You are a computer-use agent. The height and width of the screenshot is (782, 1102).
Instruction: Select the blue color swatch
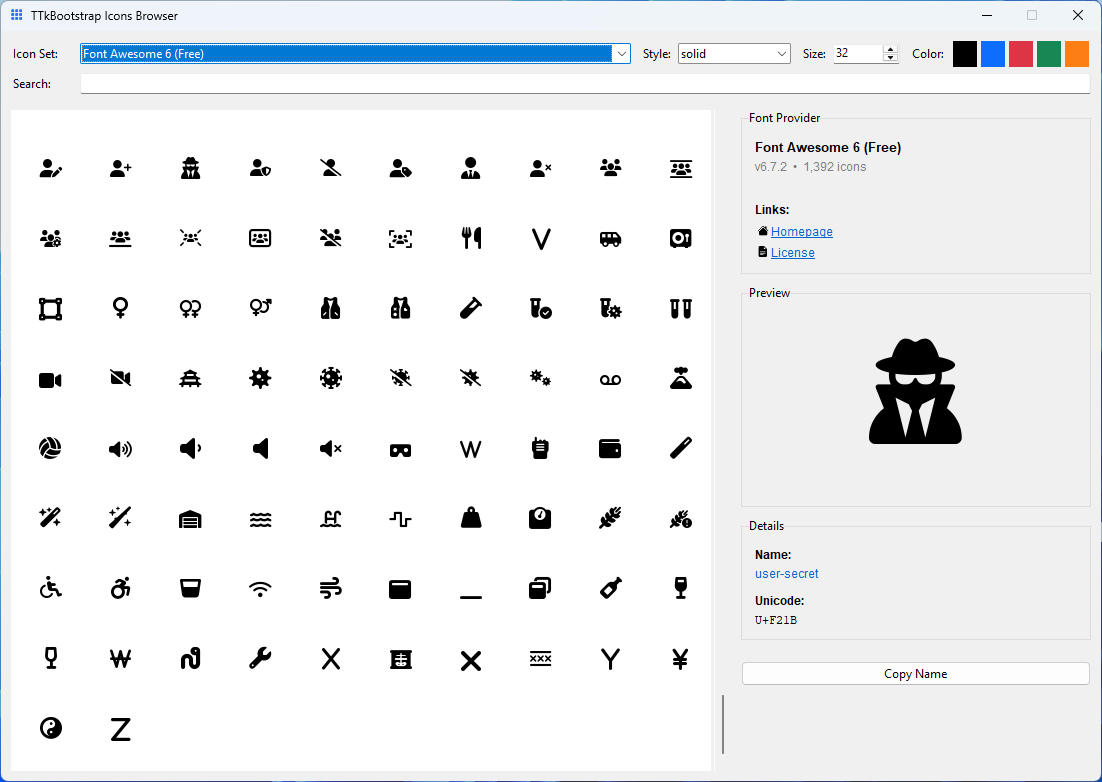pyautogui.click(x=992, y=53)
